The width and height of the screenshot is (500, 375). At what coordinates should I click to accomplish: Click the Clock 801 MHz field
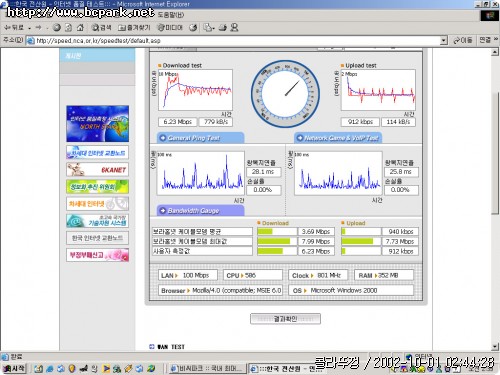tap(318, 275)
